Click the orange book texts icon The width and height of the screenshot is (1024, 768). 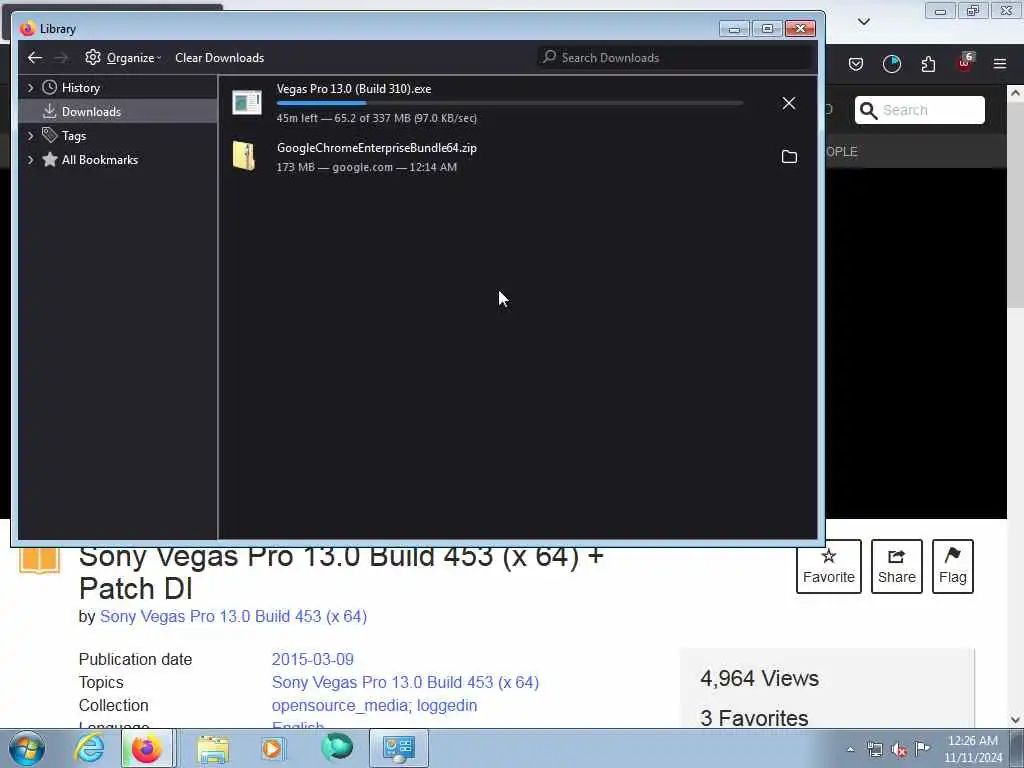(39, 560)
